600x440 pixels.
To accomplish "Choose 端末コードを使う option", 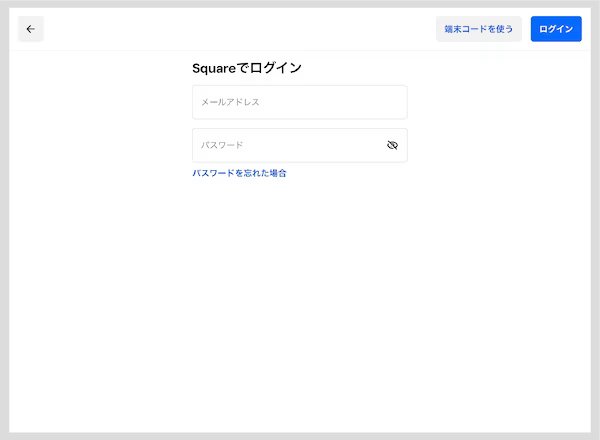I will tap(479, 29).
